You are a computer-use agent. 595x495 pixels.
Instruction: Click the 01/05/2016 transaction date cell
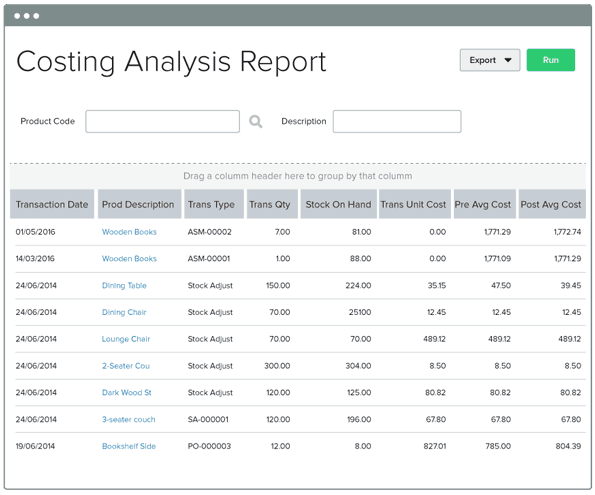[35, 232]
